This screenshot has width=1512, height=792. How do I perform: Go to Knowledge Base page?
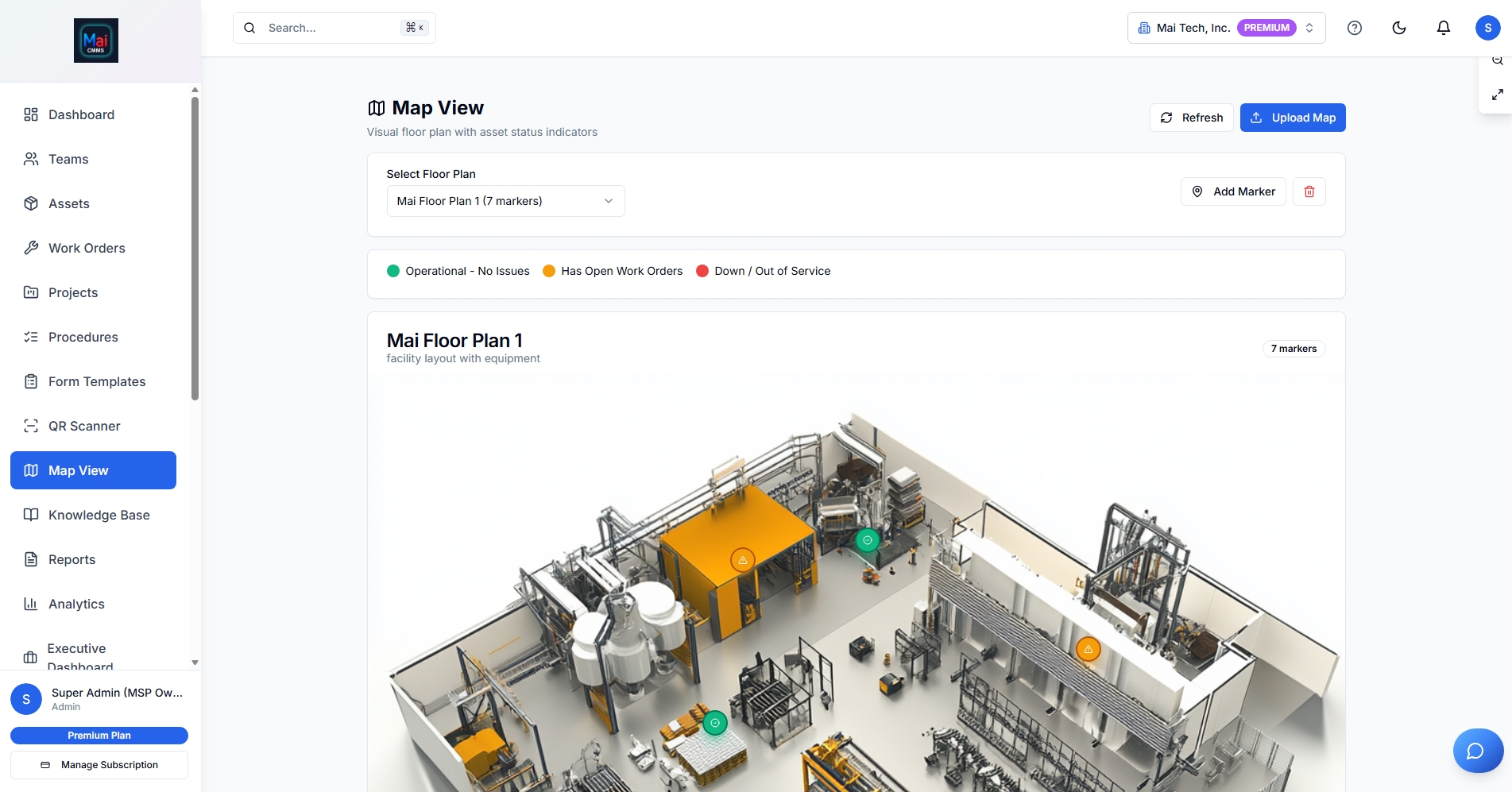[99, 515]
